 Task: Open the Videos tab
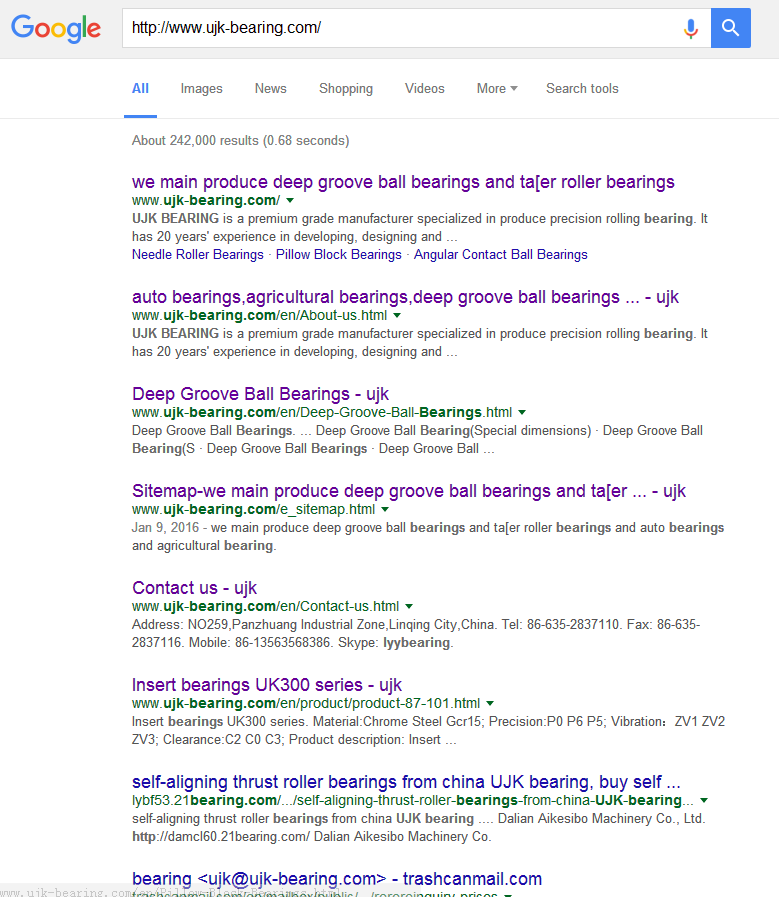424,89
